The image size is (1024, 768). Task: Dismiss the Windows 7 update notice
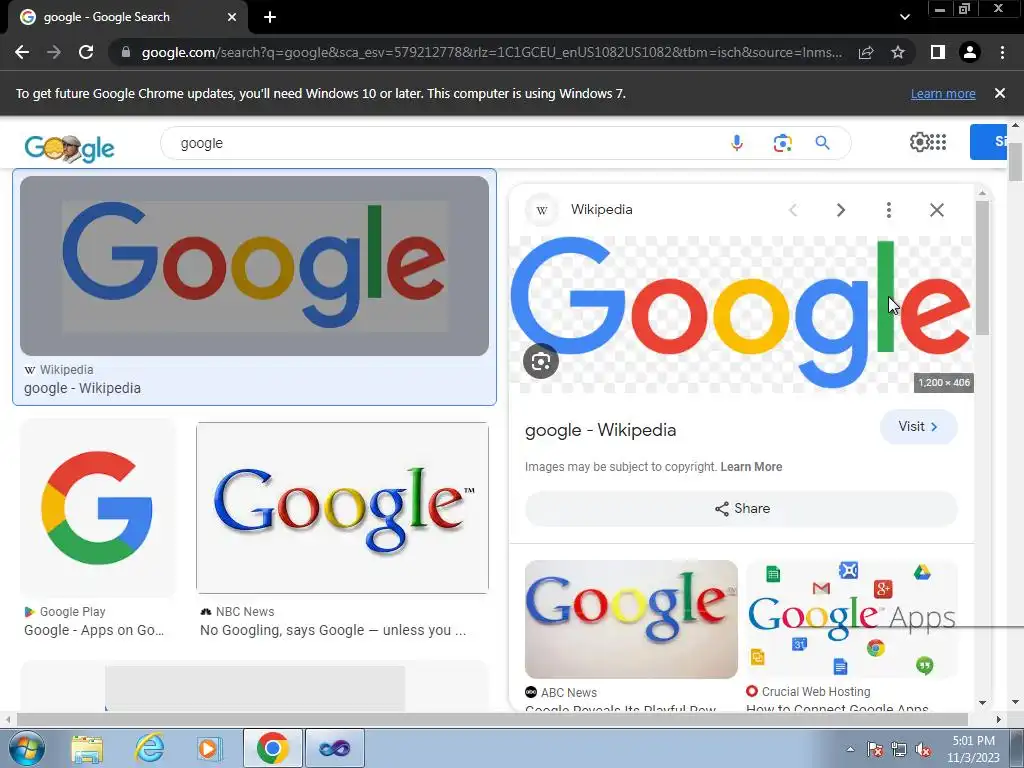[x=1000, y=93]
